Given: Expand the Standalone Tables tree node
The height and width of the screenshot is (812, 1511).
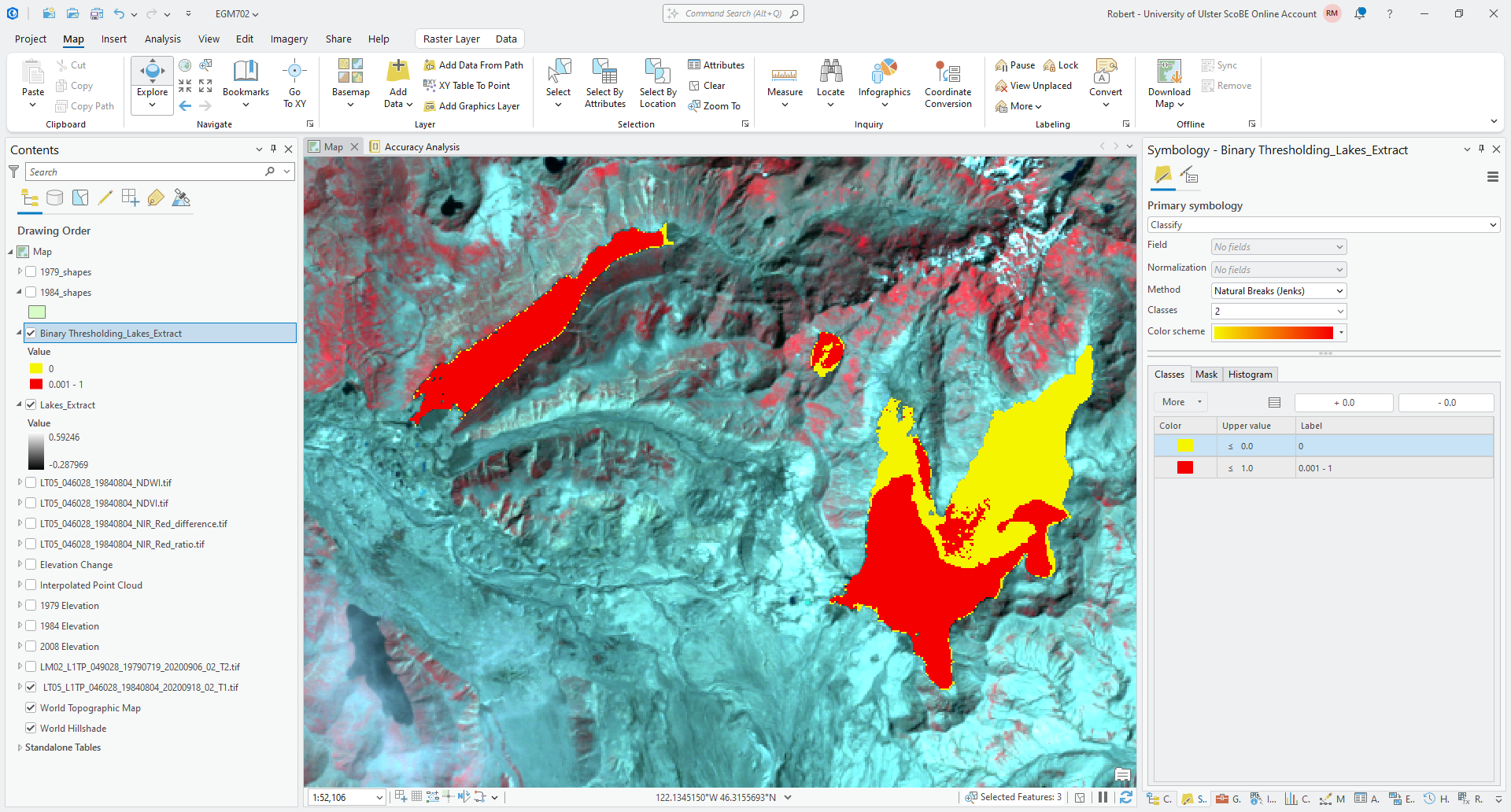Looking at the screenshot, I should [20, 747].
